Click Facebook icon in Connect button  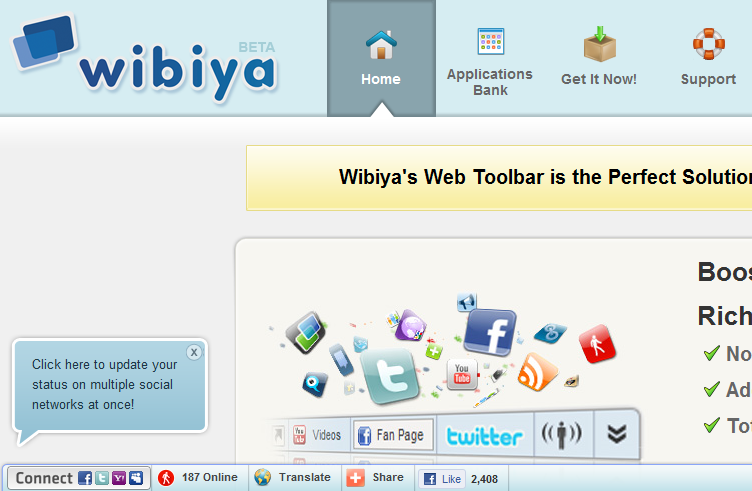(85, 478)
